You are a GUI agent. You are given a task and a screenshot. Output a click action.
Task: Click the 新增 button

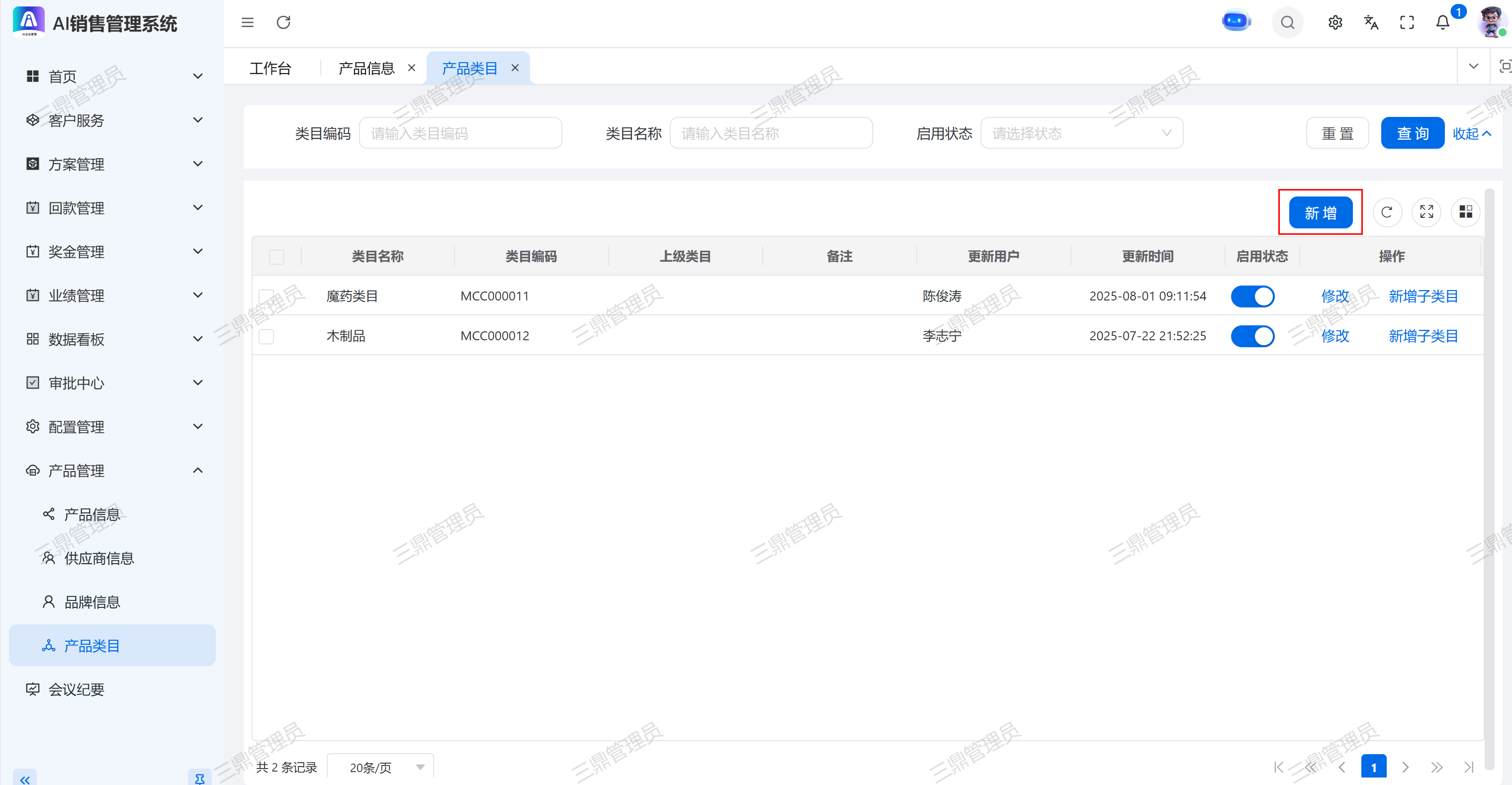pyautogui.click(x=1320, y=212)
